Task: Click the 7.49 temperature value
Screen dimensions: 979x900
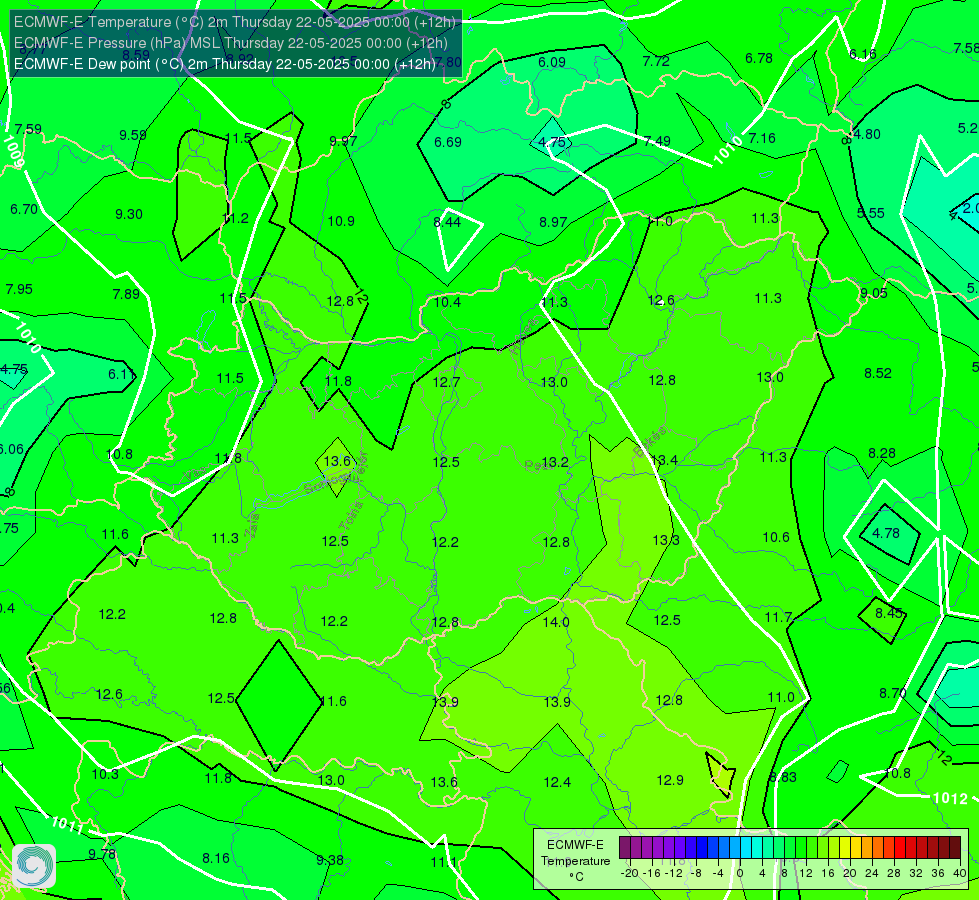Action: [657, 141]
